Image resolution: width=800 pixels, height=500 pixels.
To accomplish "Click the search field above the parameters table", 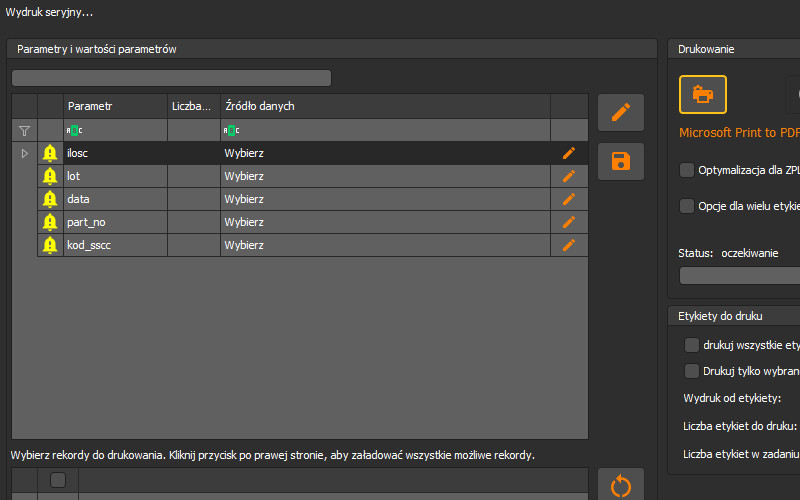I will coord(171,78).
